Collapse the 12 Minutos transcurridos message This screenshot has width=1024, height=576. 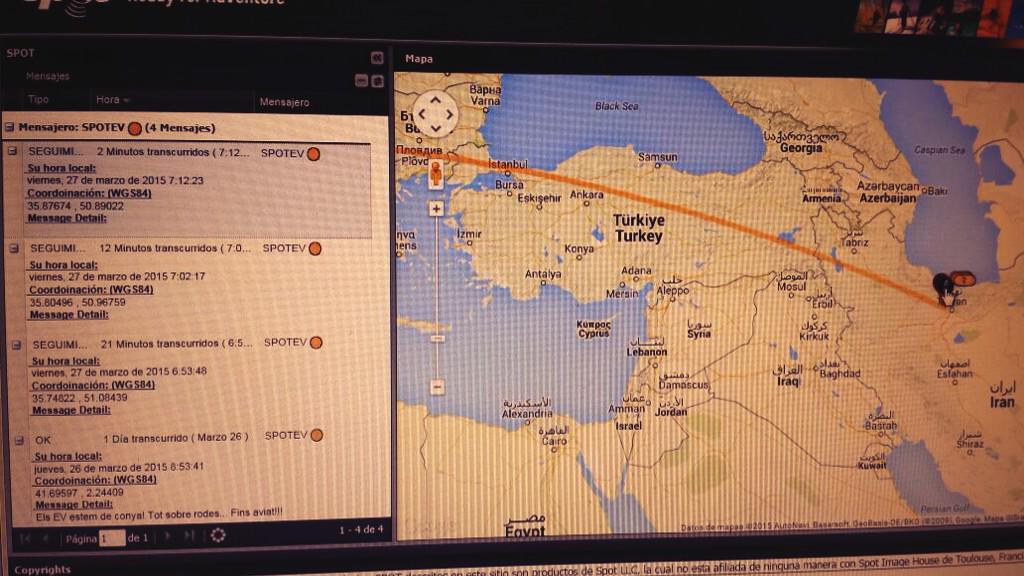coord(14,248)
